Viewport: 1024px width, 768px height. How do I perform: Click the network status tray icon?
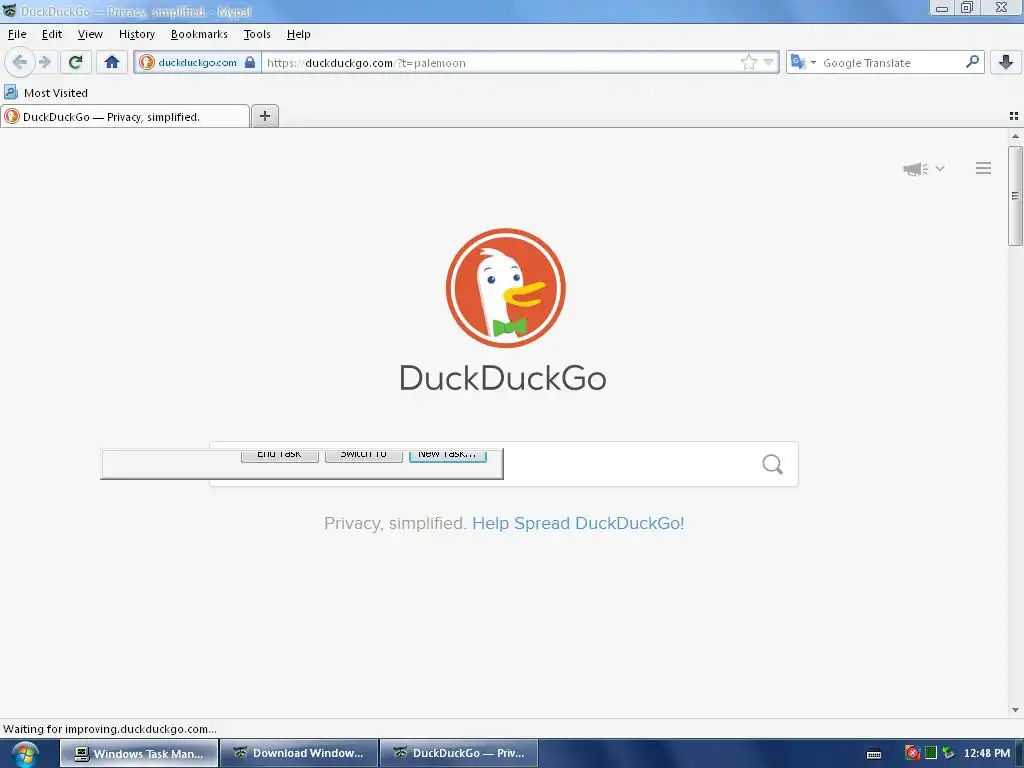pos(948,753)
